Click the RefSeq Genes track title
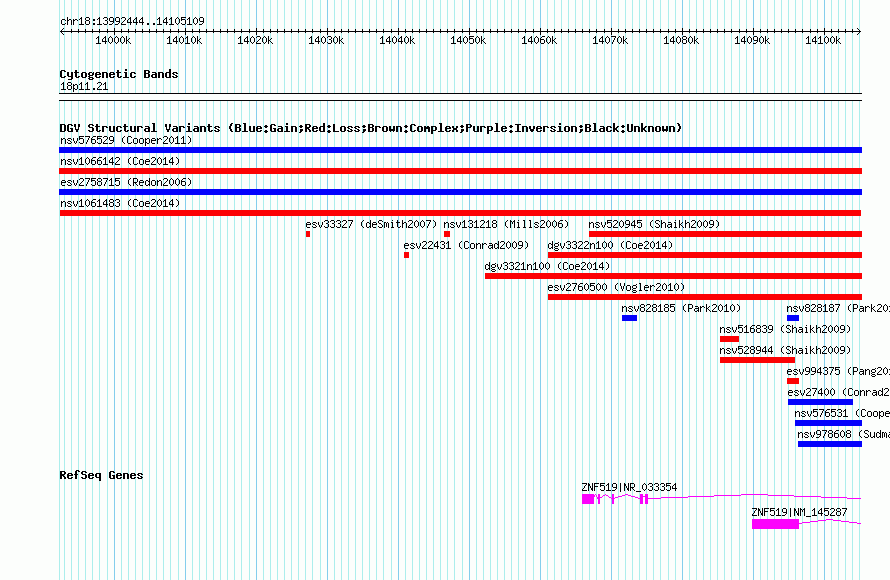Screen dimensions: 890x580 101,475
